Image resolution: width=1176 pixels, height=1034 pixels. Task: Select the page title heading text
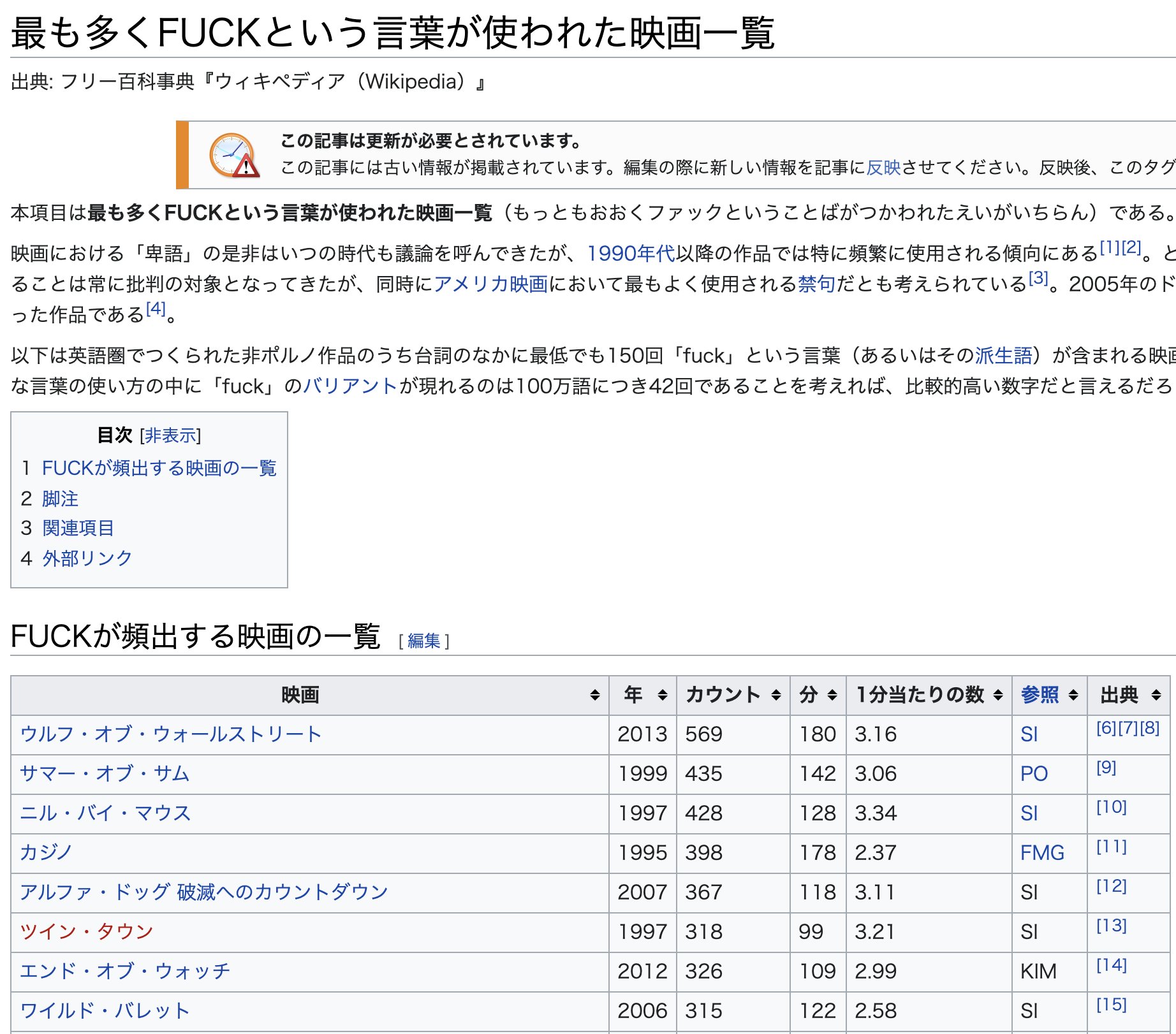393,33
